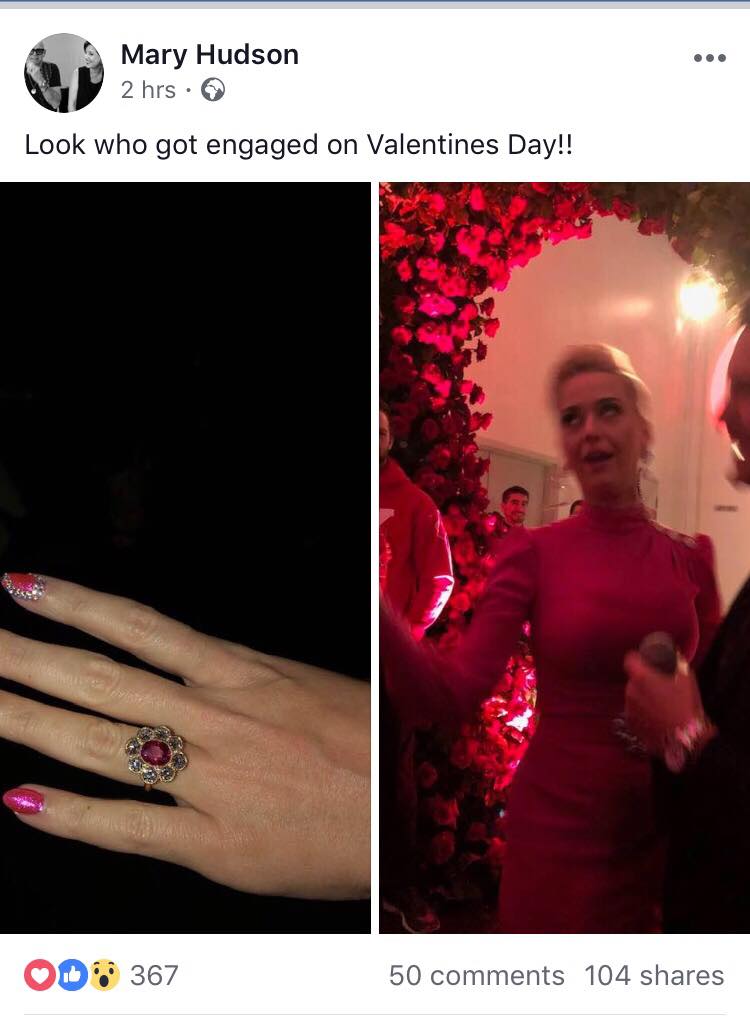The image size is (750, 1021).
Task: Click the 2 hrs post timestamp
Action: point(148,90)
